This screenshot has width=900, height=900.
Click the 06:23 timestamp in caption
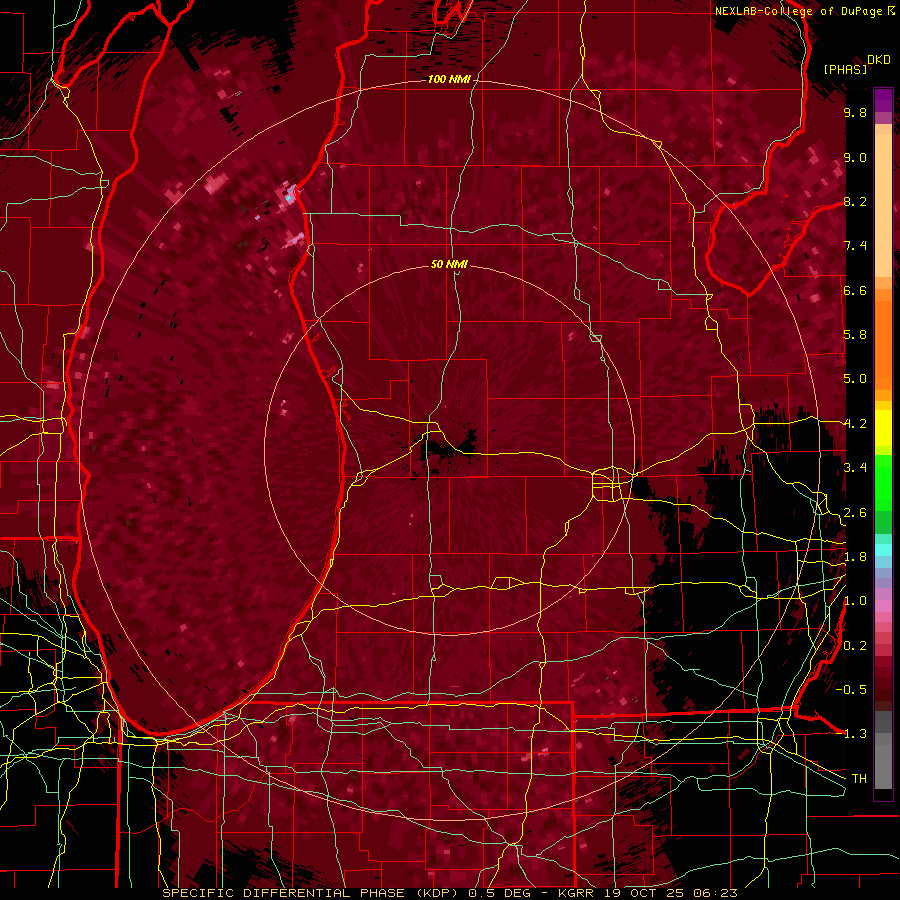pyautogui.click(x=714, y=893)
